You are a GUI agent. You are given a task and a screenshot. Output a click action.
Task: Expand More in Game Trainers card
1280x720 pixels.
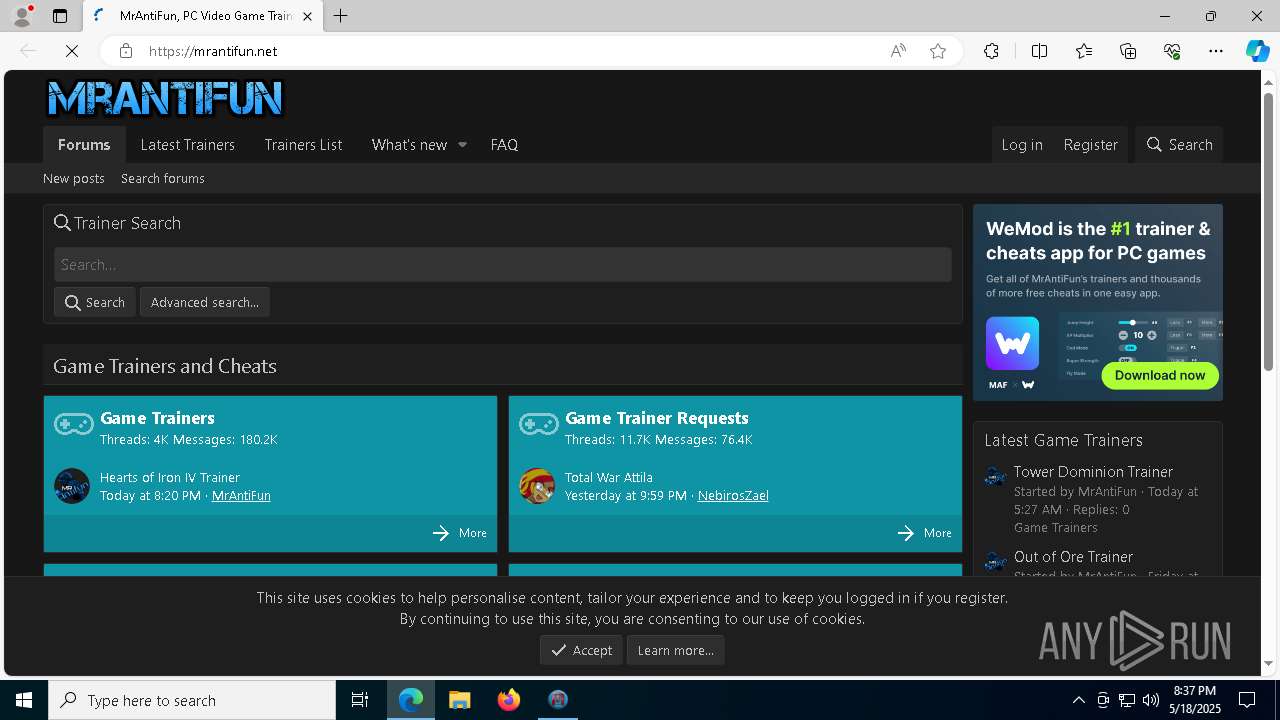pyautogui.click(x=460, y=533)
